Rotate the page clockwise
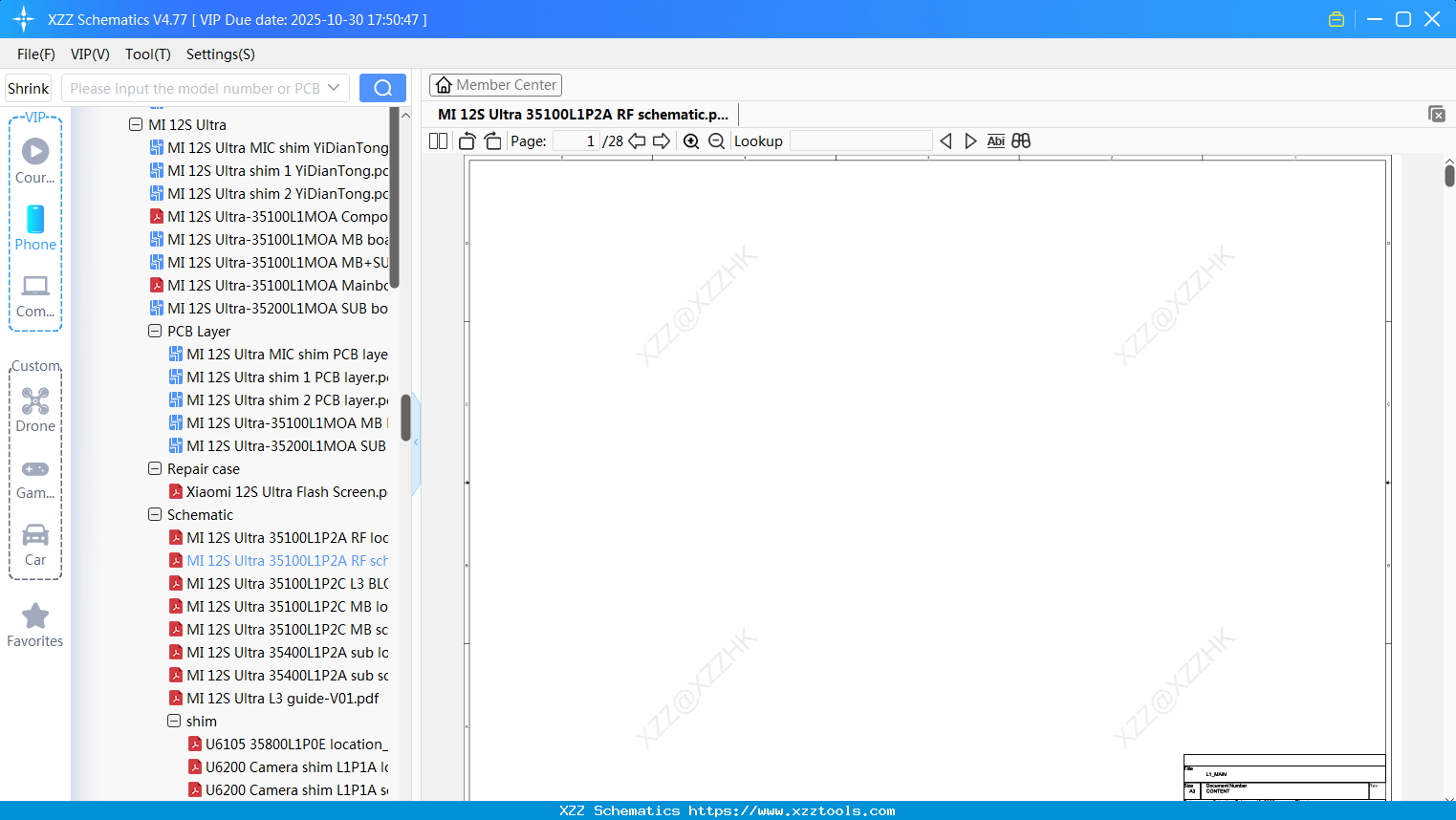The height and width of the screenshot is (820, 1456). (492, 141)
